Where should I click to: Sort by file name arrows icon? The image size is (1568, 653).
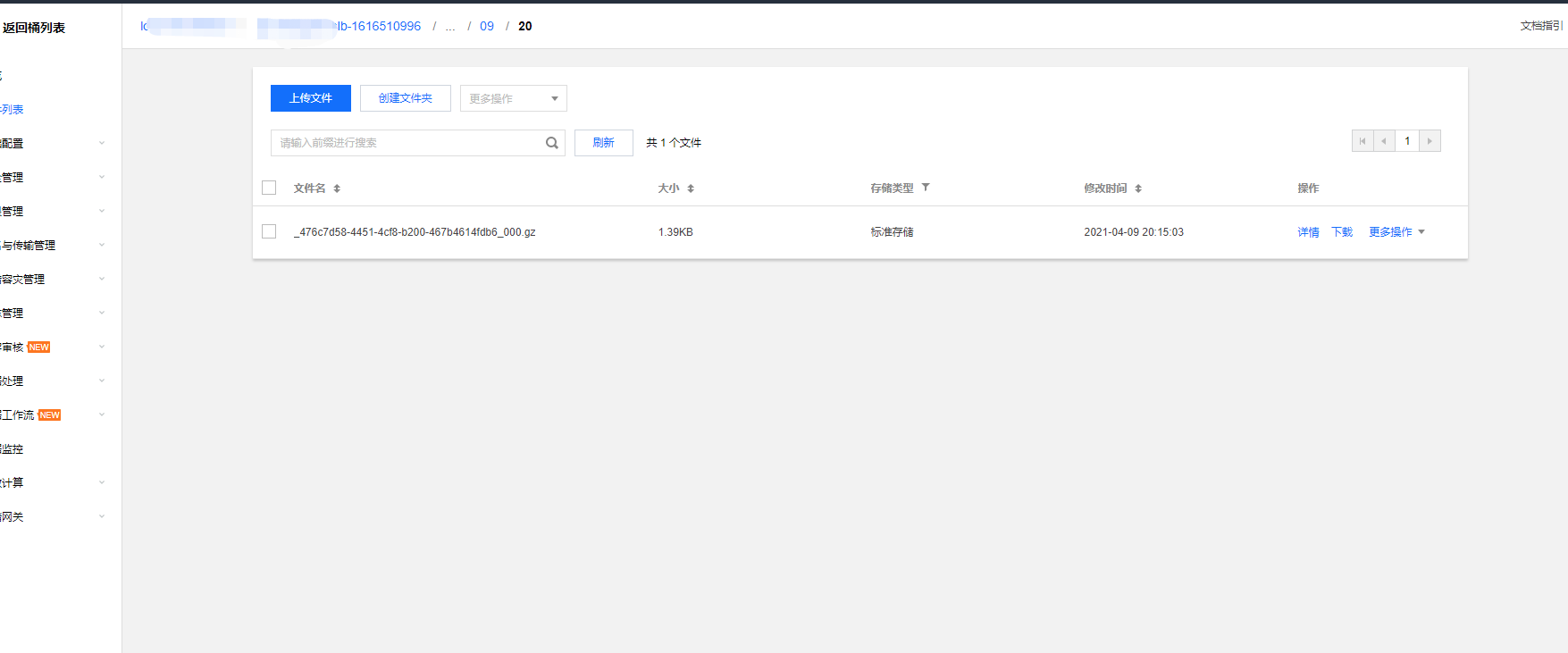(337, 188)
